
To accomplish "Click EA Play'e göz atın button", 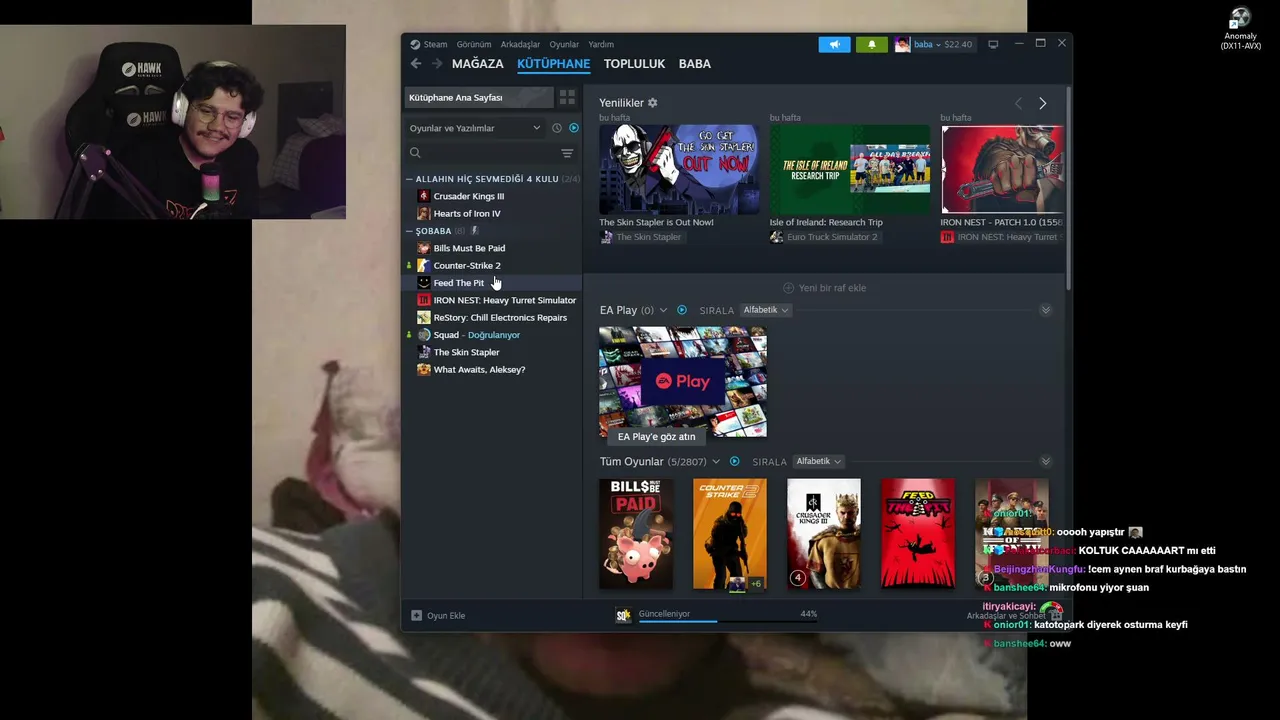I will [x=656, y=437].
